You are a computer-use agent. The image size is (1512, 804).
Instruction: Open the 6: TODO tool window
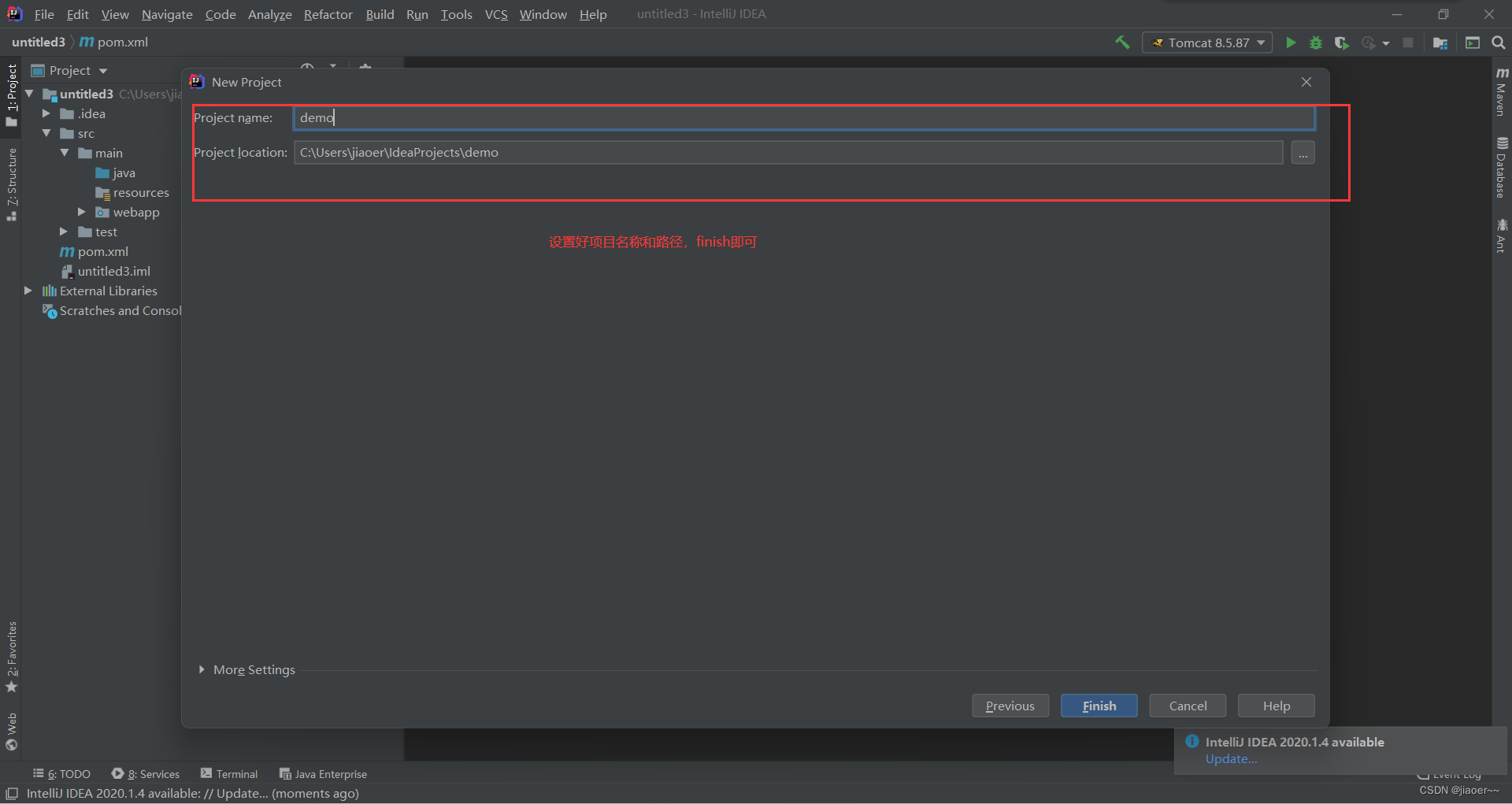(61, 774)
